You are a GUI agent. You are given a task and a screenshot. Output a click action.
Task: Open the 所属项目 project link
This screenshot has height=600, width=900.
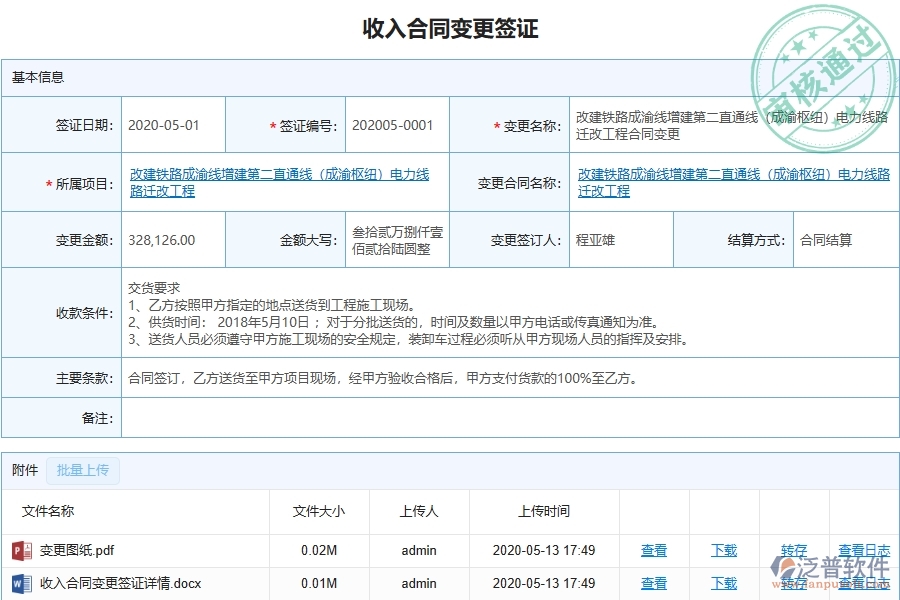tap(280, 181)
